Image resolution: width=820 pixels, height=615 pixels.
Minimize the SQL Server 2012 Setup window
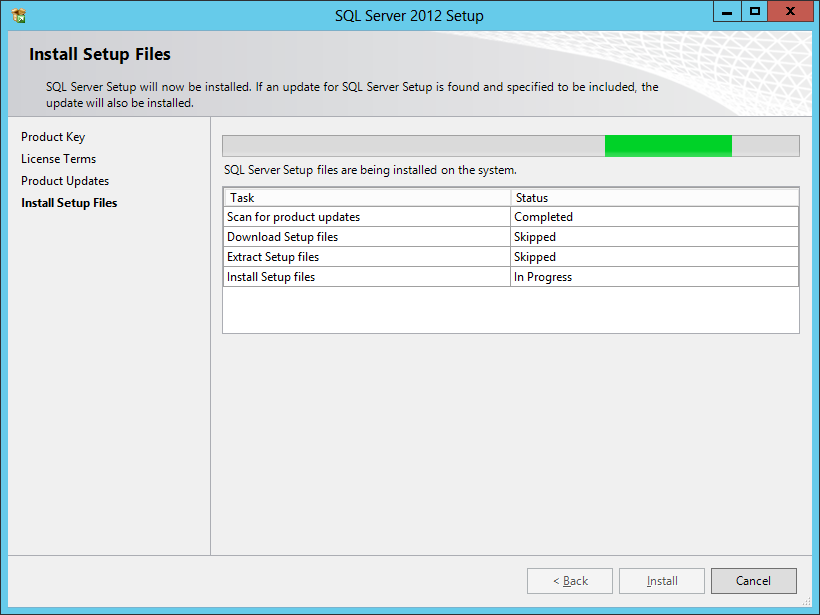tap(727, 12)
